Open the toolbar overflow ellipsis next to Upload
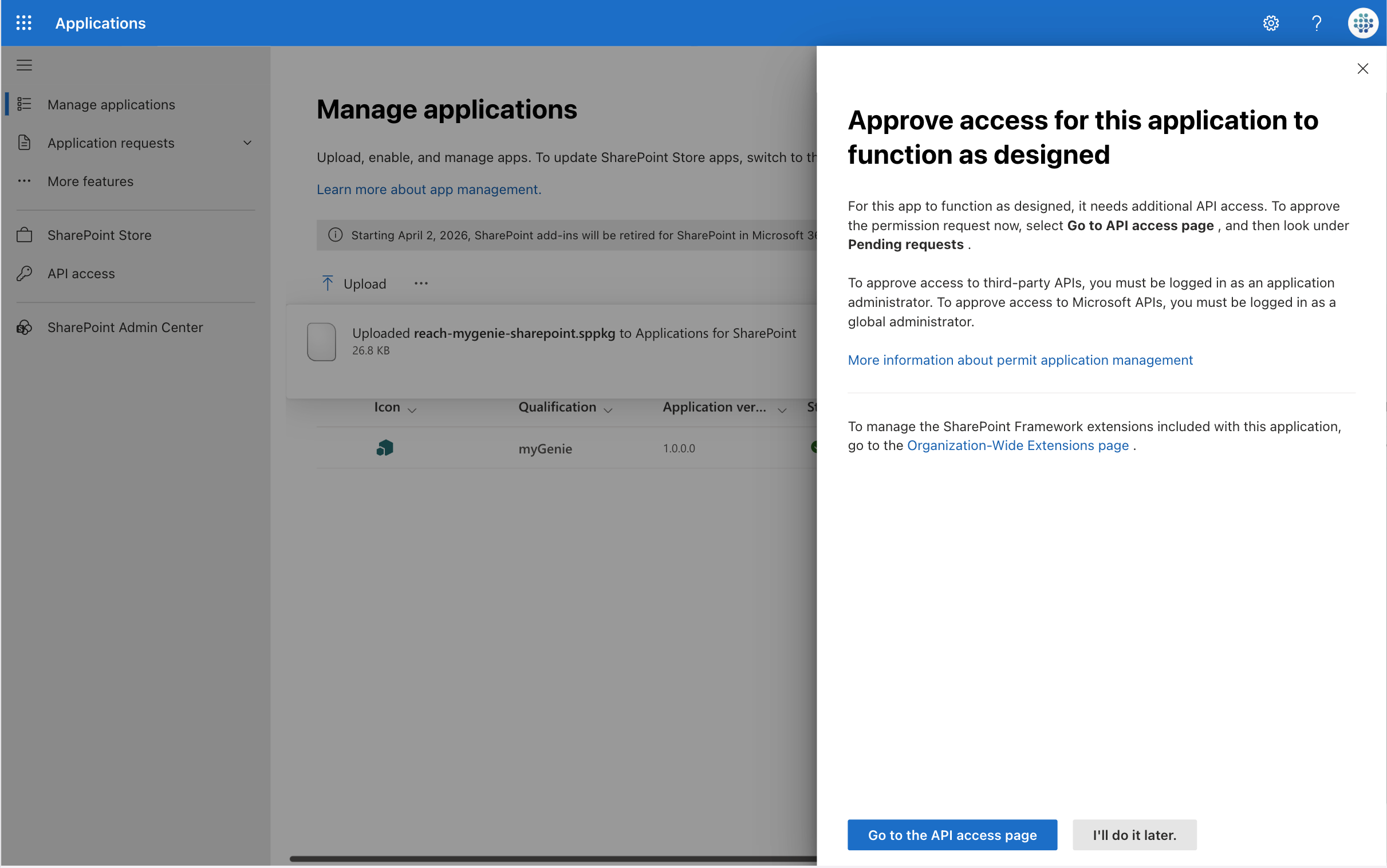Image resolution: width=1387 pixels, height=868 pixels. pyautogui.click(x=421, y=283)
